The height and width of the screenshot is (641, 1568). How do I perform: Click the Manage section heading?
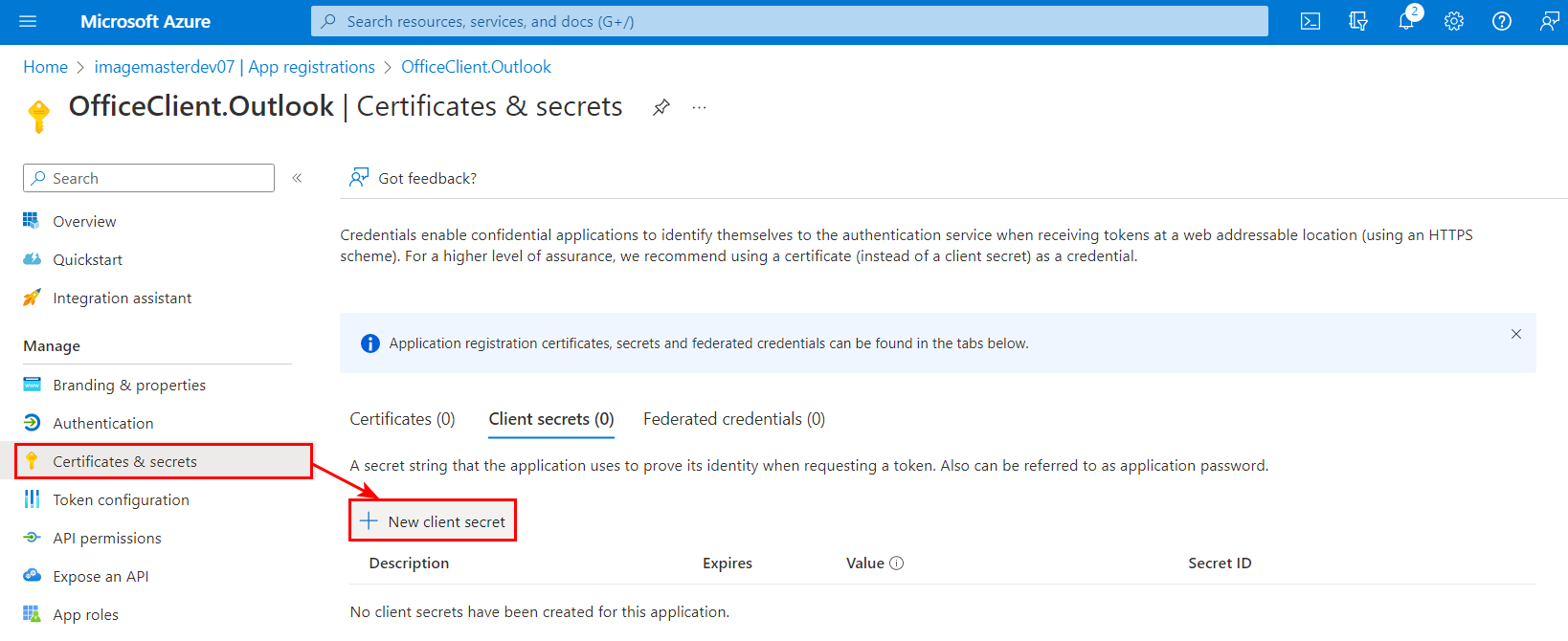pyautogui.click(x=52, y=346)
